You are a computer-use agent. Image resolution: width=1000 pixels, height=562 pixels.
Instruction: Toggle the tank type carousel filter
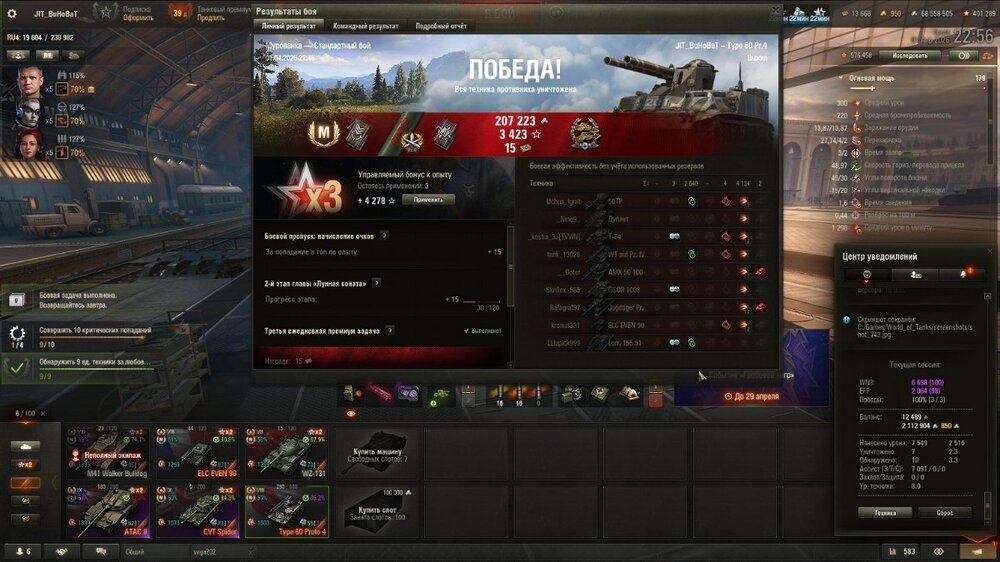(x=25, y=447)
